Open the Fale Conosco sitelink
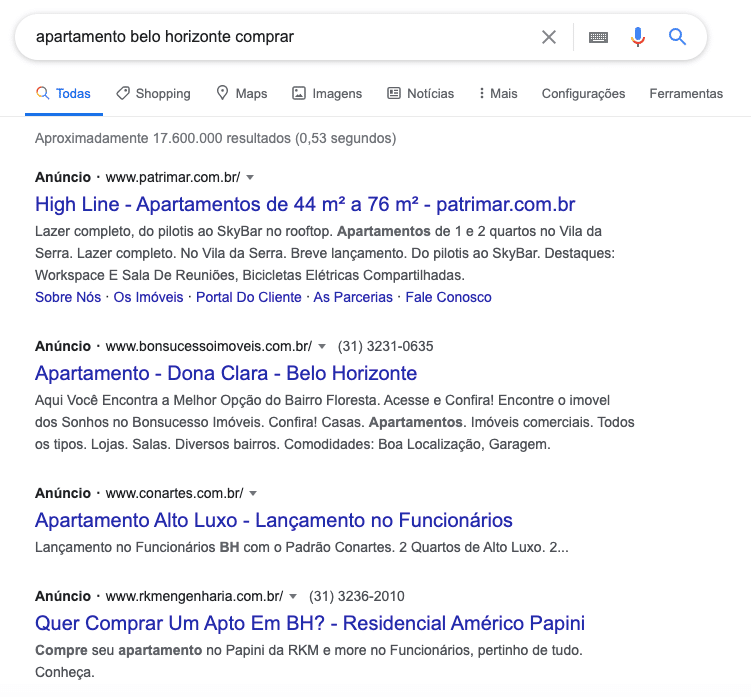Image resolution: width=751 pixels, height=697 pixels. (x=448, y=297)
